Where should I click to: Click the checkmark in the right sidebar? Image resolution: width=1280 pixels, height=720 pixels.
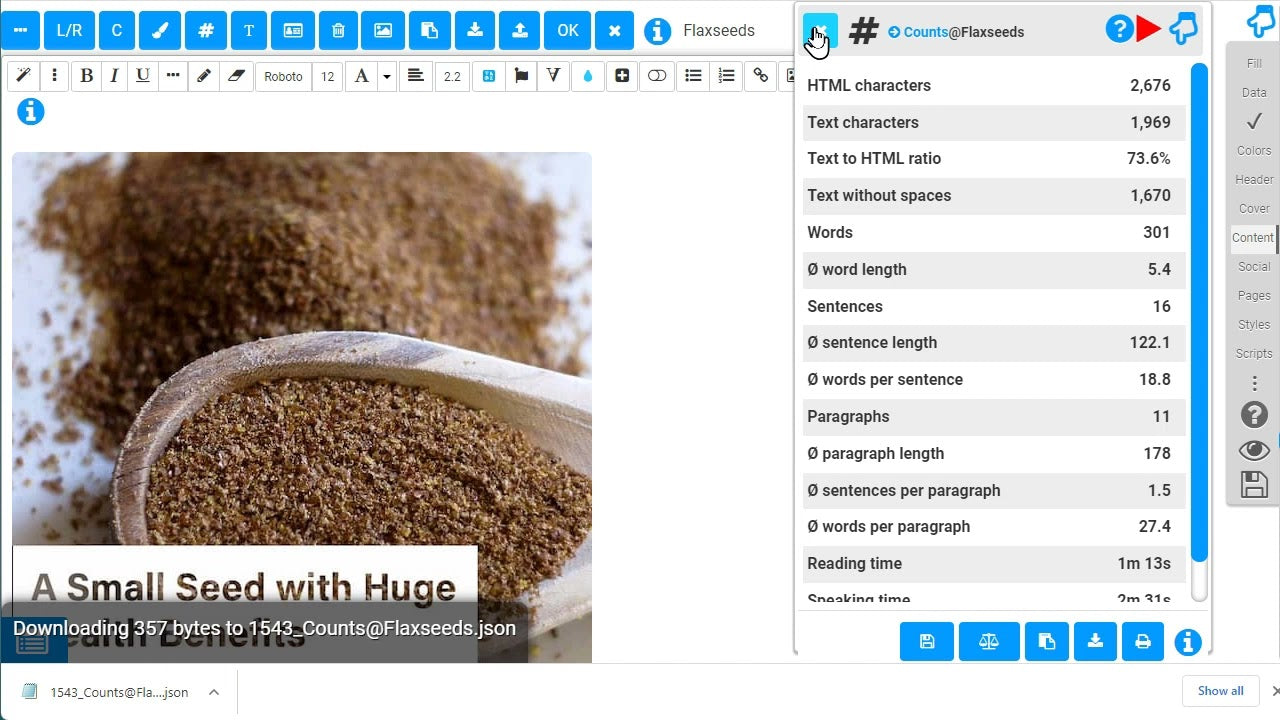pos(1254,122)
